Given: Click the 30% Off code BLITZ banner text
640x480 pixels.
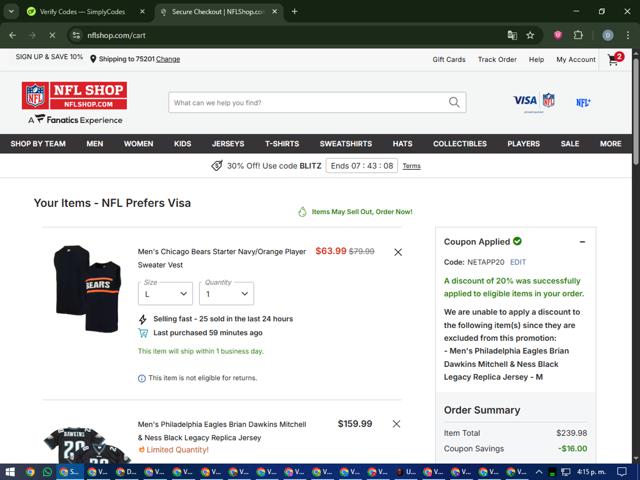Looking at the screenshot, I should 274,166.
